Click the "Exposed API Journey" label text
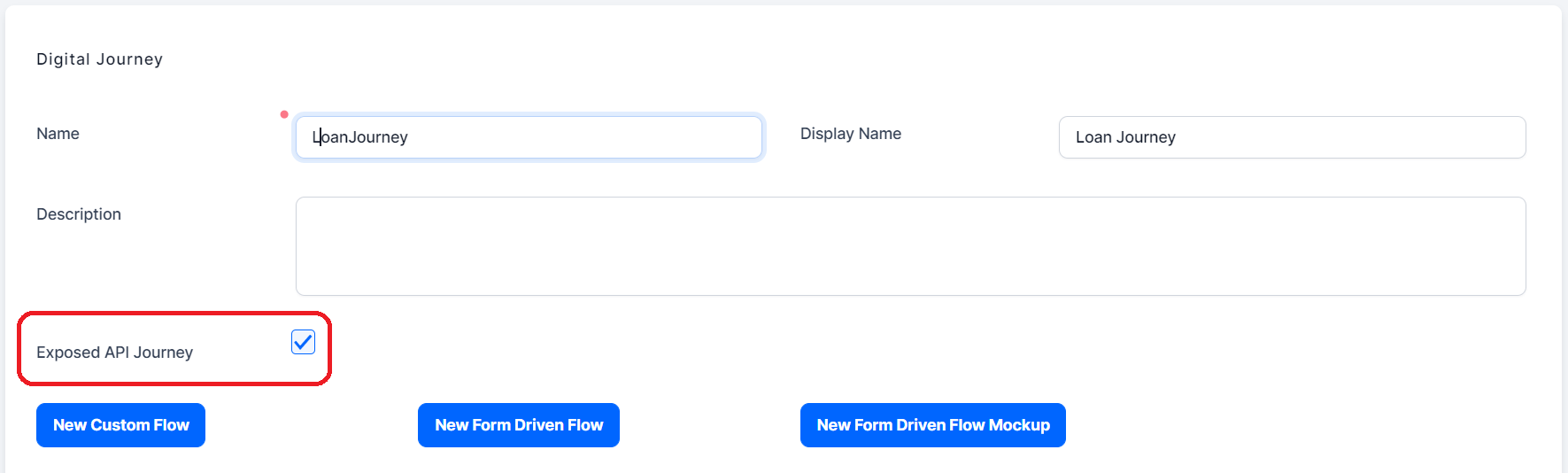 click(x=114, y=353)
